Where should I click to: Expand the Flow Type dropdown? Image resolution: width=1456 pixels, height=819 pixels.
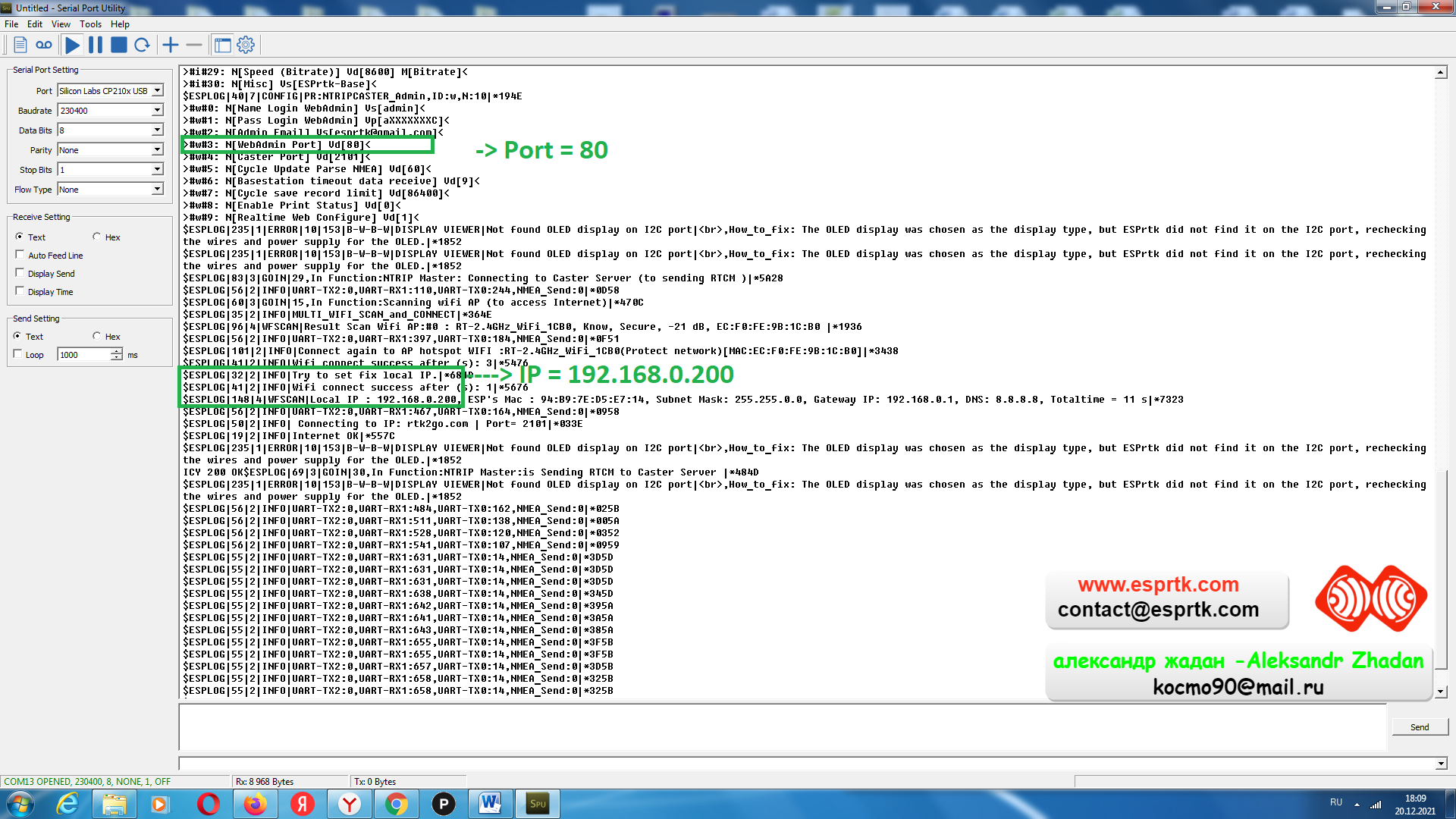tap(157, 190)
